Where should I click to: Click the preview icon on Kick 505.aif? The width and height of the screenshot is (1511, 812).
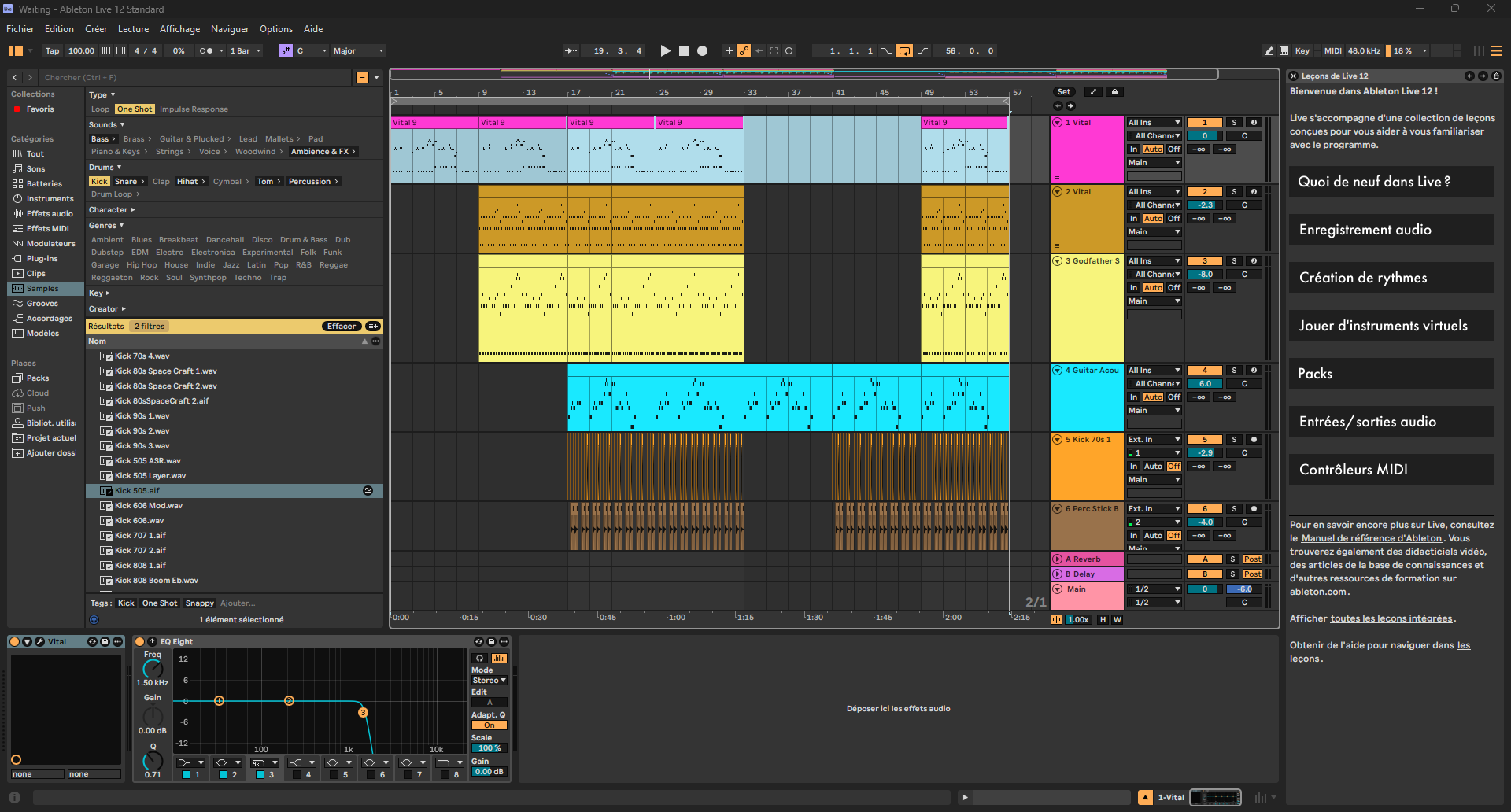[368, 491]
